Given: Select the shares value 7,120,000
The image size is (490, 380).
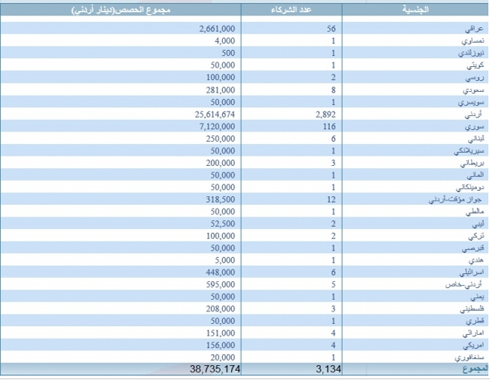Looking at the screenshot, I should tap(217, 126).
